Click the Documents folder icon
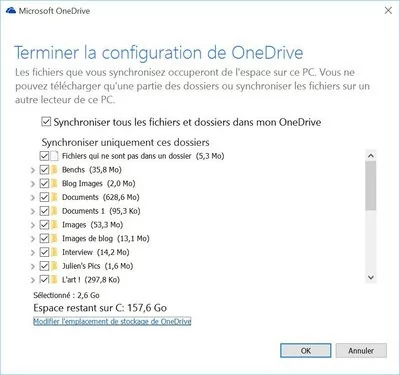Image resolution: width=400 pixels, height=375 pixels. point(55,197)
